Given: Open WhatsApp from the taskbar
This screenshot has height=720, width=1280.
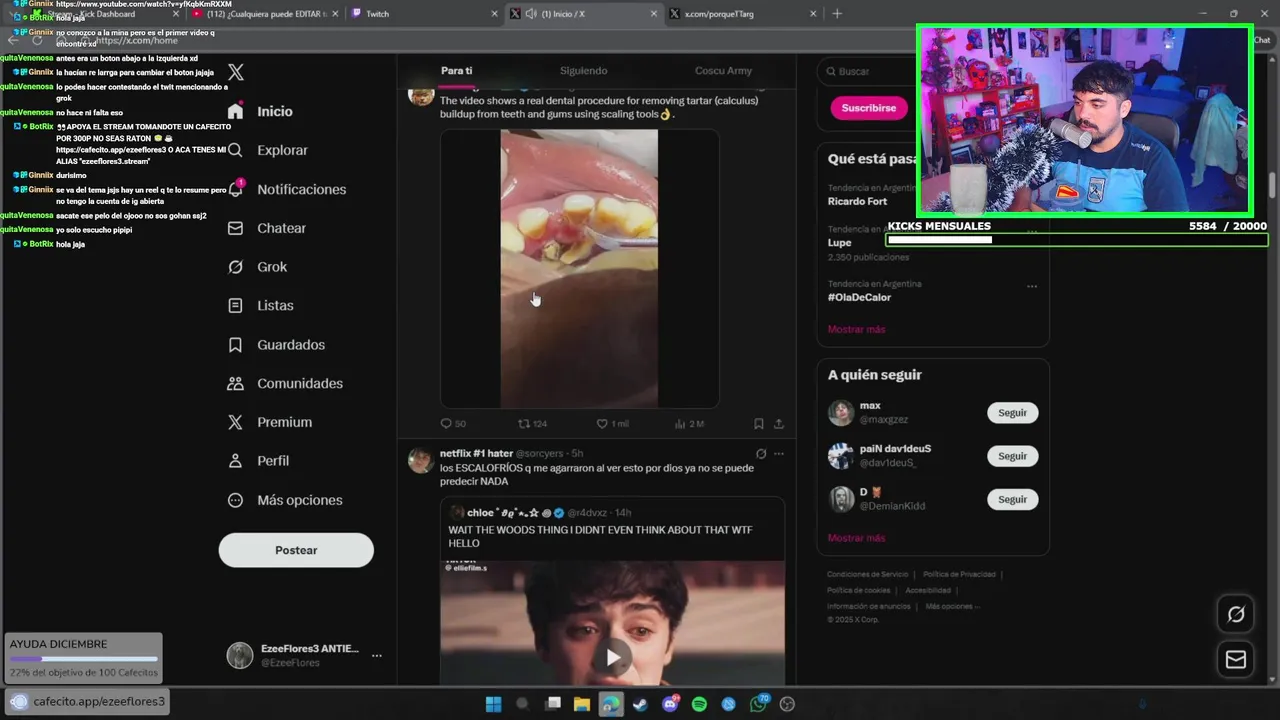Looking at the screenshot, I should click(759, 704).
